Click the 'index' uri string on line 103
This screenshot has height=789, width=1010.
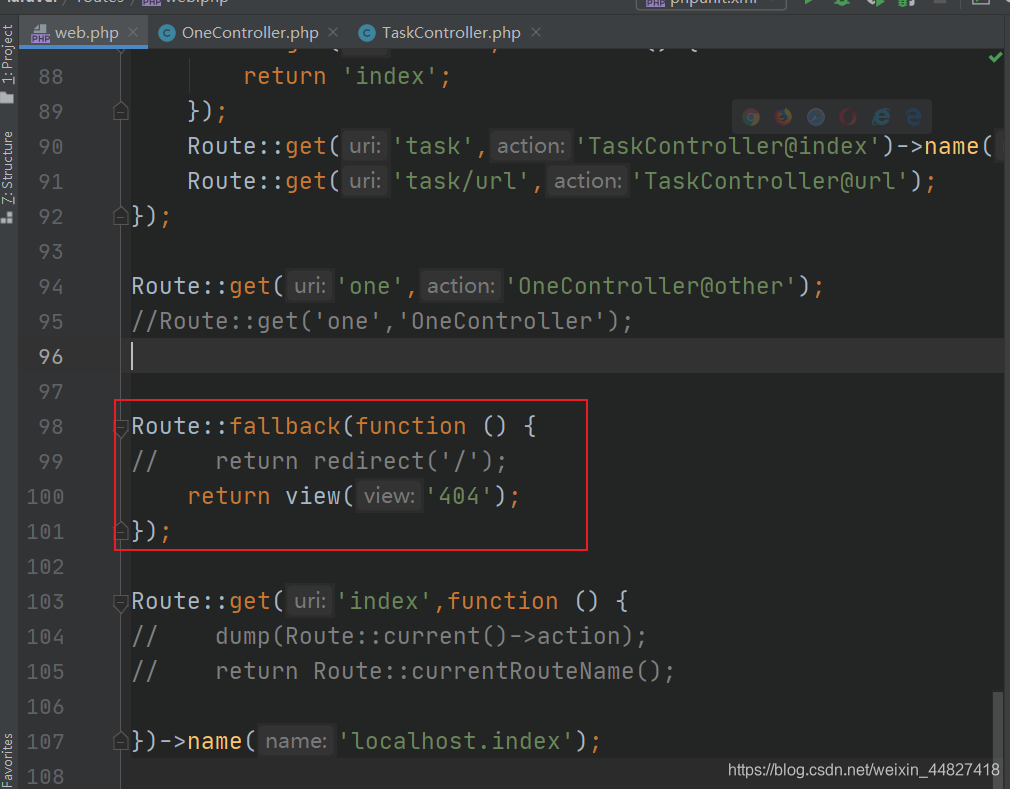[x=383, y=601]
